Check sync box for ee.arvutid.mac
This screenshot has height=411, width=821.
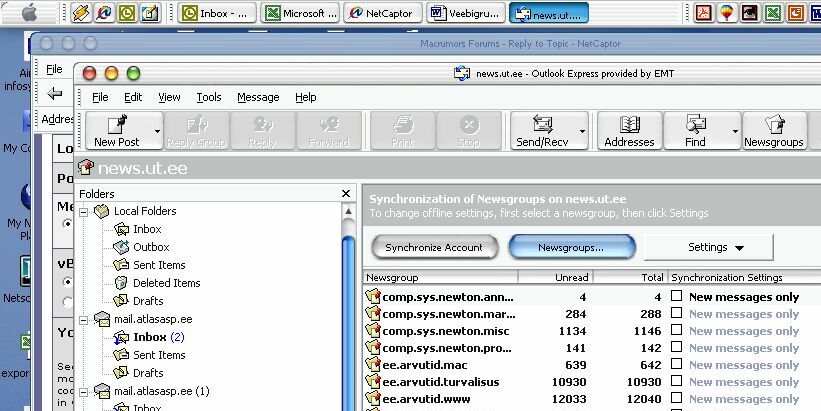676,363
